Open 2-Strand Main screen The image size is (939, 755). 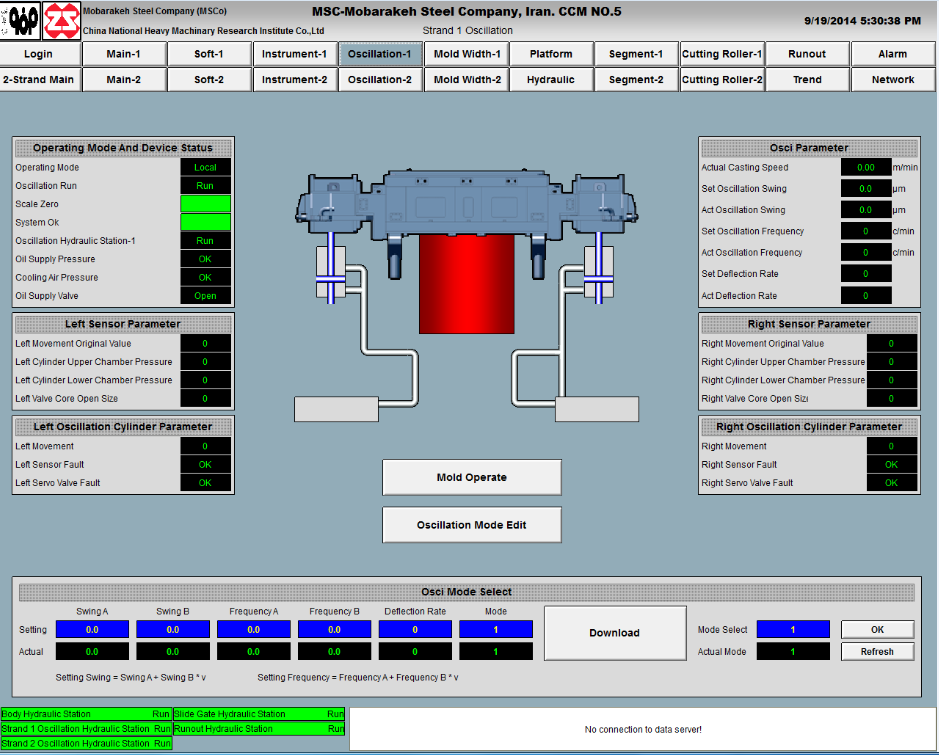pyautogui.click(x=40, y=80)
